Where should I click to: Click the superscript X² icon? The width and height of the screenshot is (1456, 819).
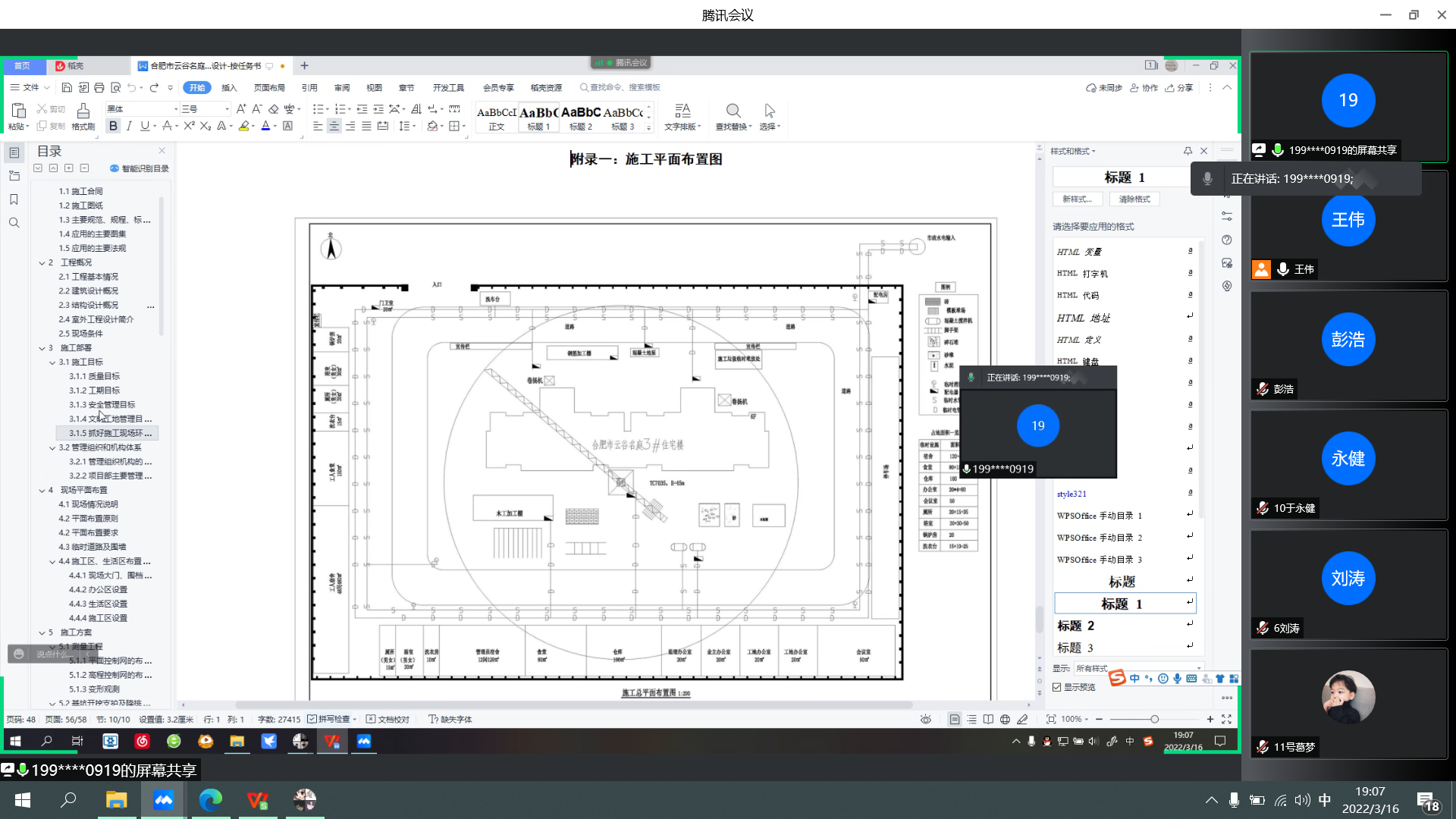pyautogui.click(x=189, y=126)
